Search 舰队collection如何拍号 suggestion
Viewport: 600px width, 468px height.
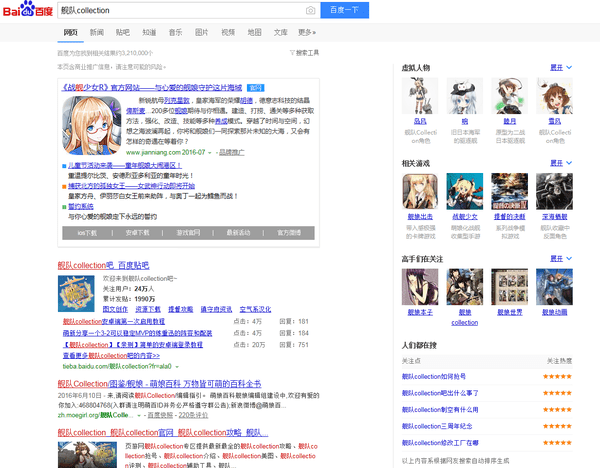[x=434, y=377]
